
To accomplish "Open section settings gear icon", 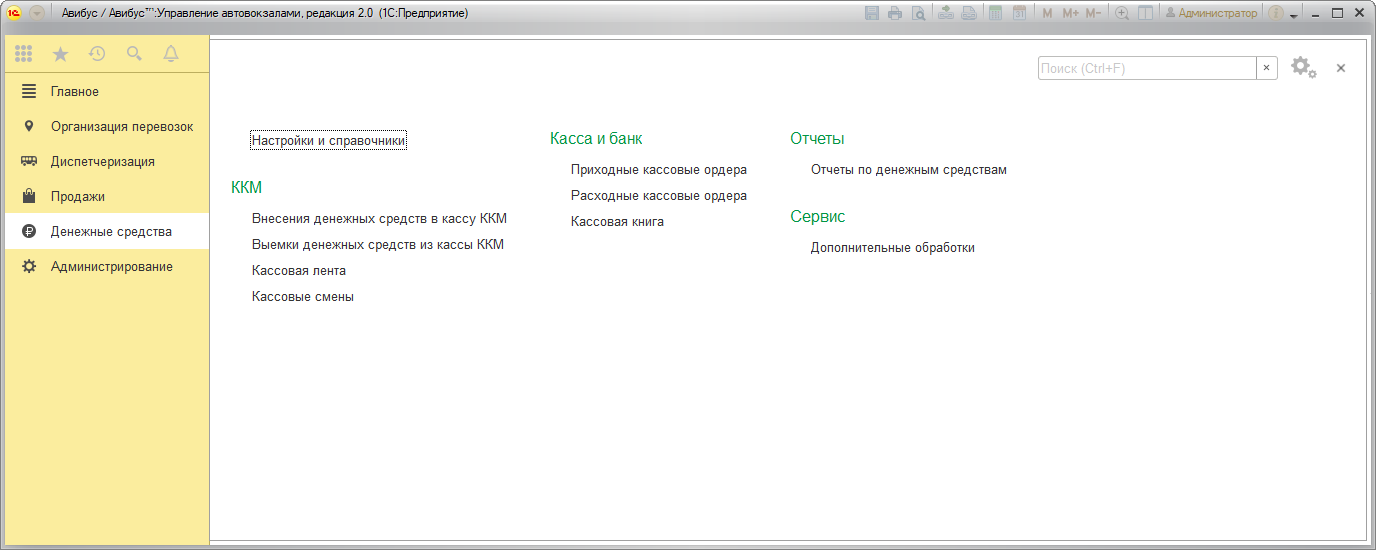I will pos(1302,67).
